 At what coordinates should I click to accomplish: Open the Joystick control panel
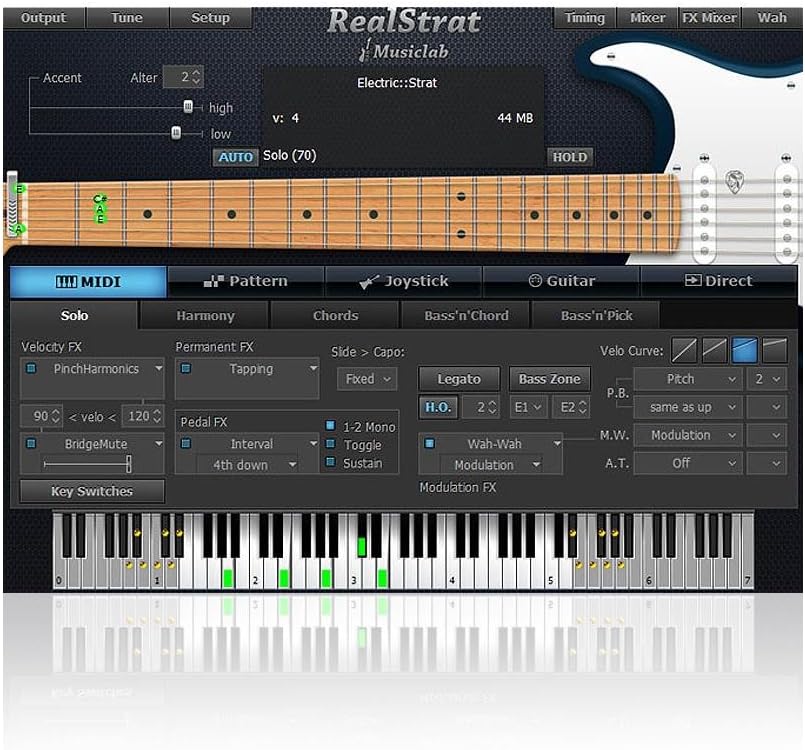[x=404, y=281]
